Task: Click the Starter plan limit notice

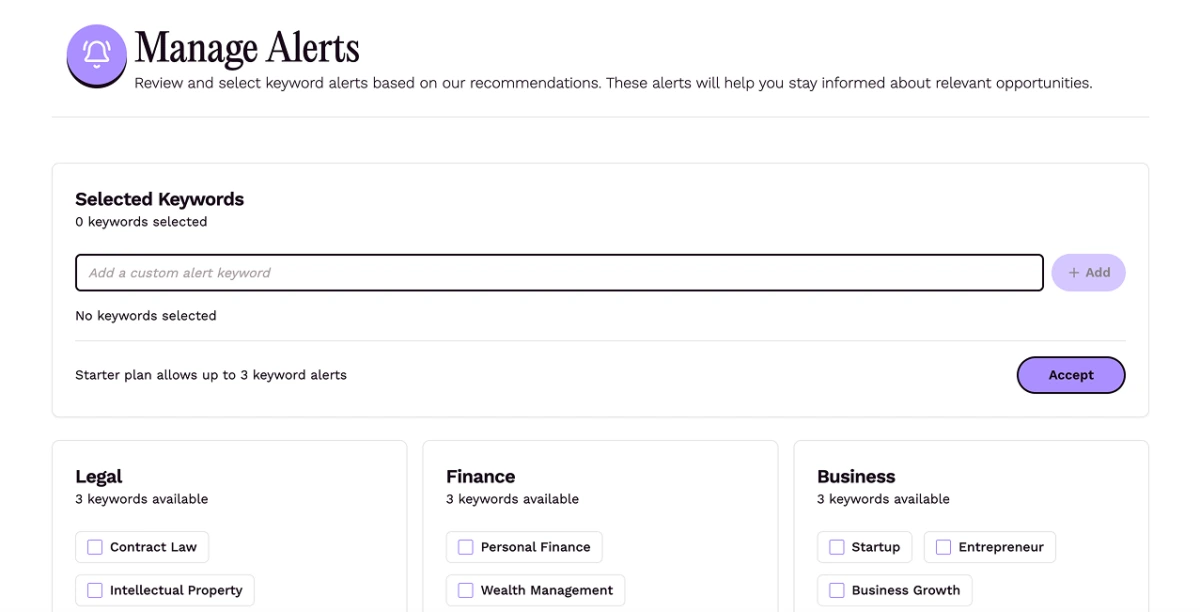Action: [x=211, y=375]
